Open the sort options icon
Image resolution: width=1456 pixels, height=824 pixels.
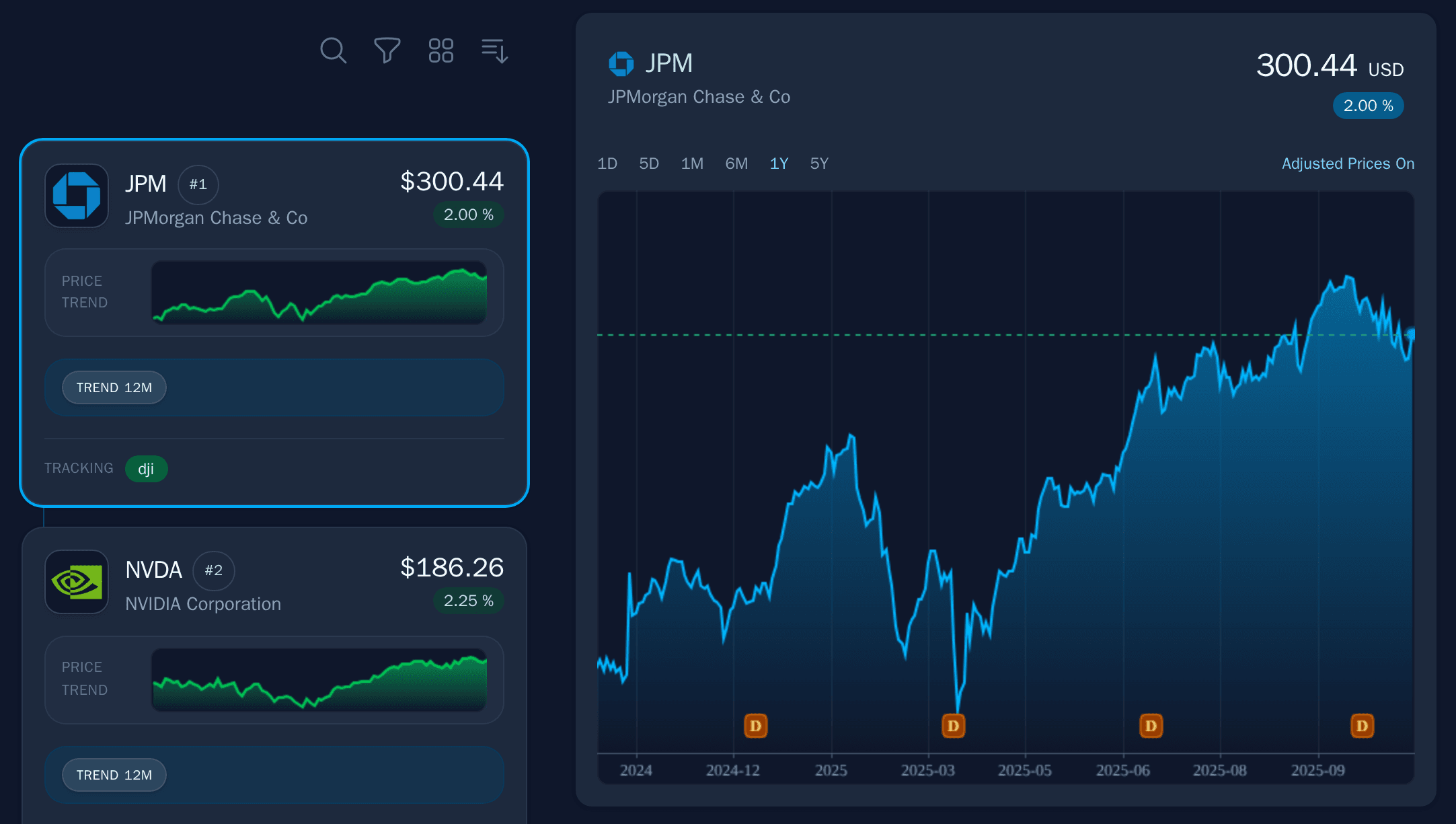[x=494, y=50]
